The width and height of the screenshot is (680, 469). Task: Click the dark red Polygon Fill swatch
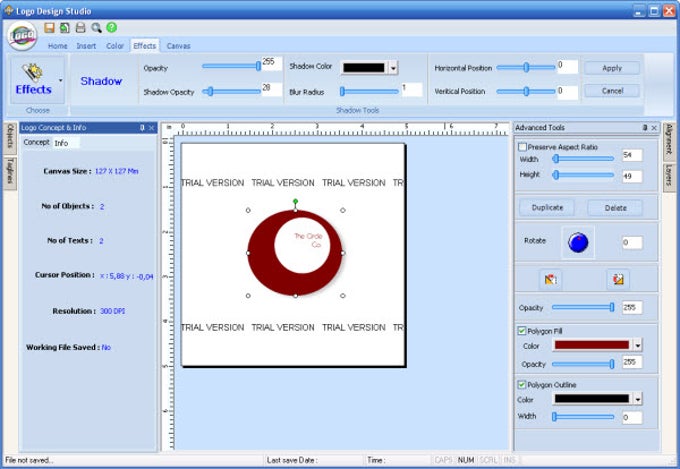(x=592, y=345)
